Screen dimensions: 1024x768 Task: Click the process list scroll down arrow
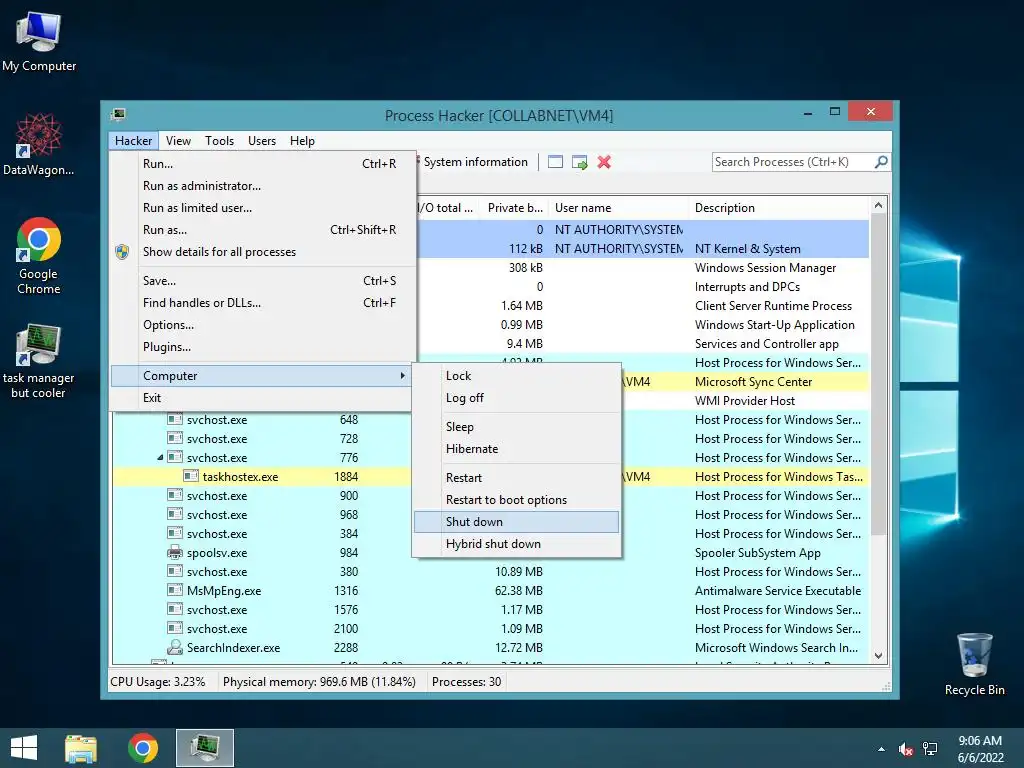pos(878,656)
